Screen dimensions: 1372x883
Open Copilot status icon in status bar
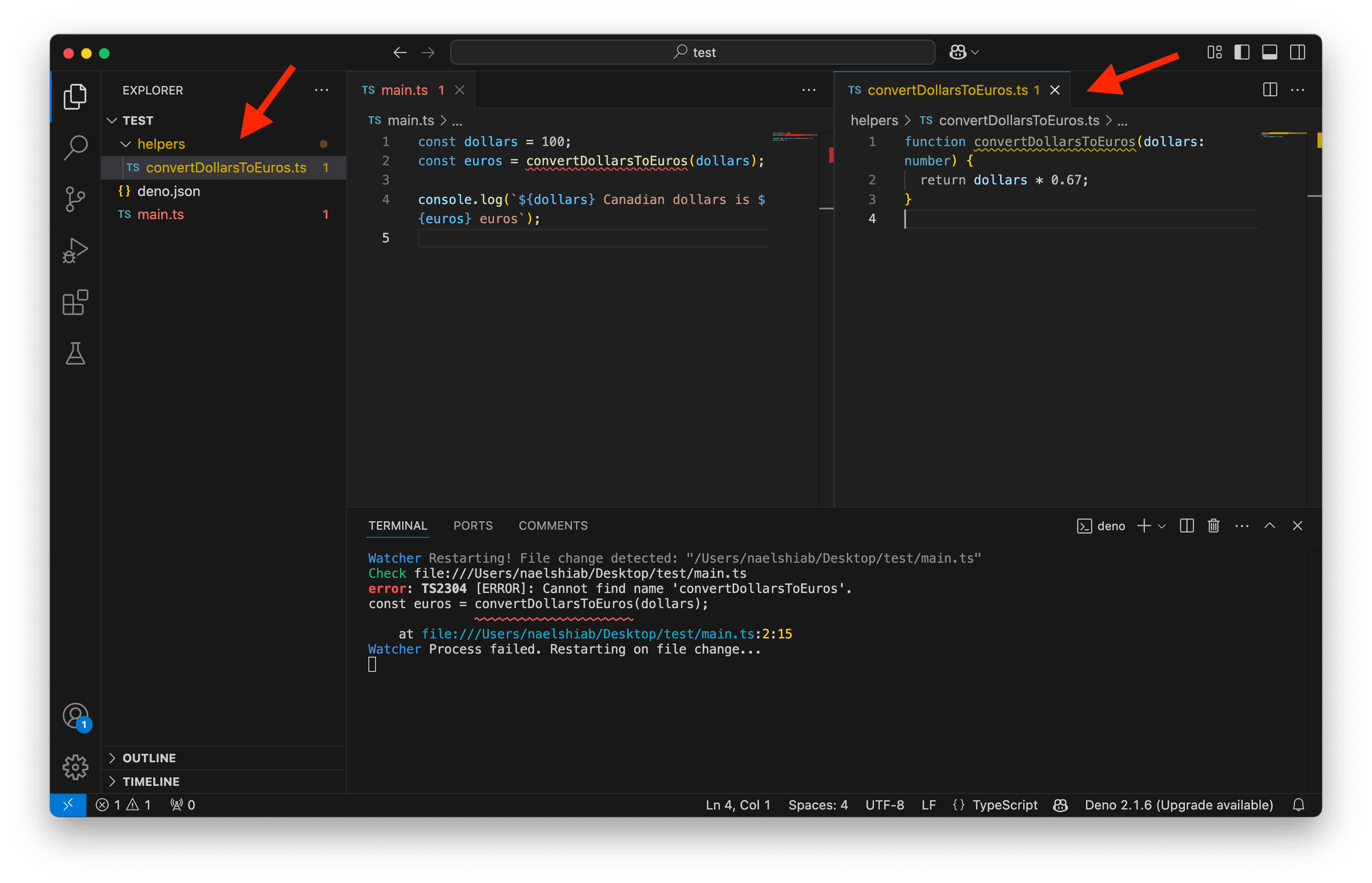tap(1060, 805)
